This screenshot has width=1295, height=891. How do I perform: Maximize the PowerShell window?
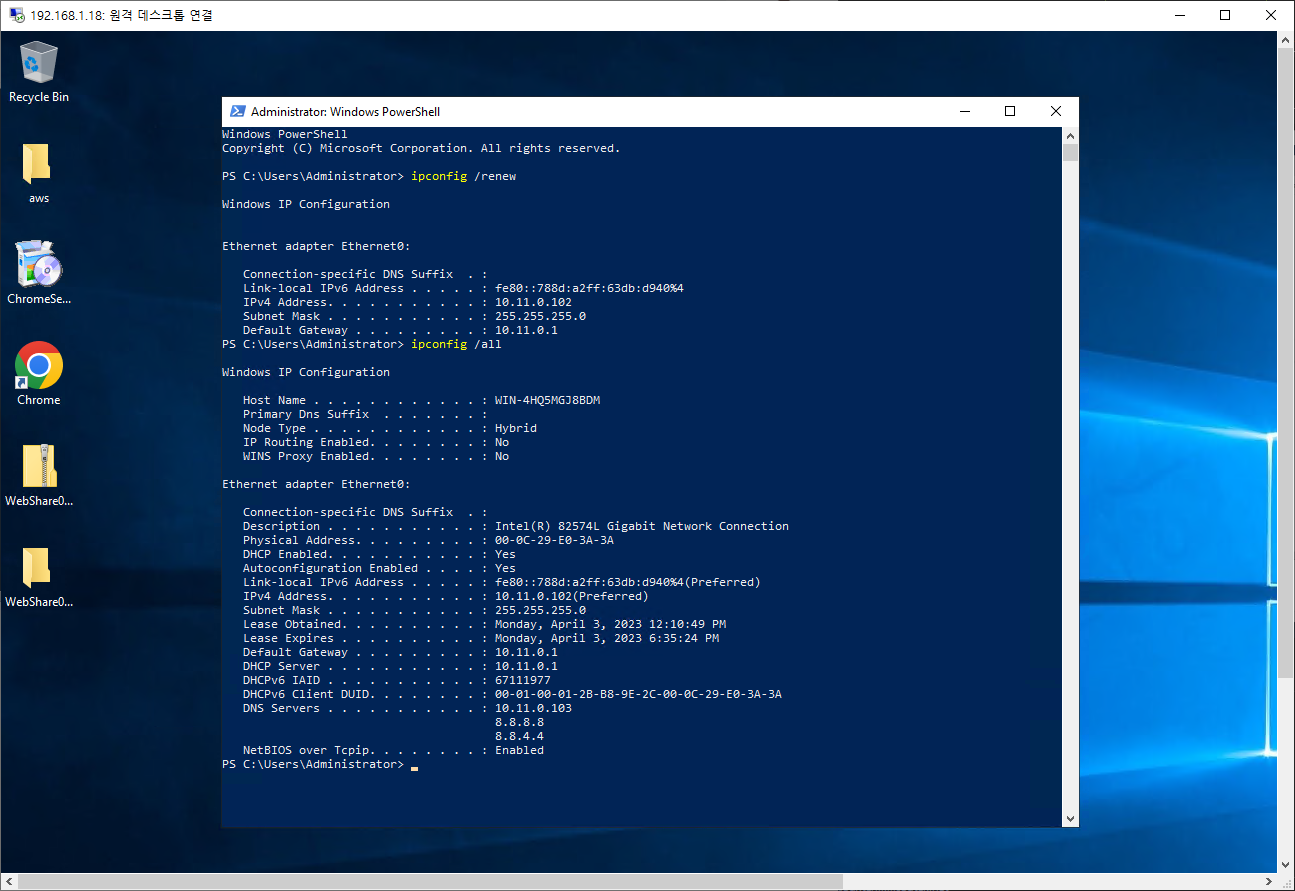pyautogui.click(x=1010, y=112)
